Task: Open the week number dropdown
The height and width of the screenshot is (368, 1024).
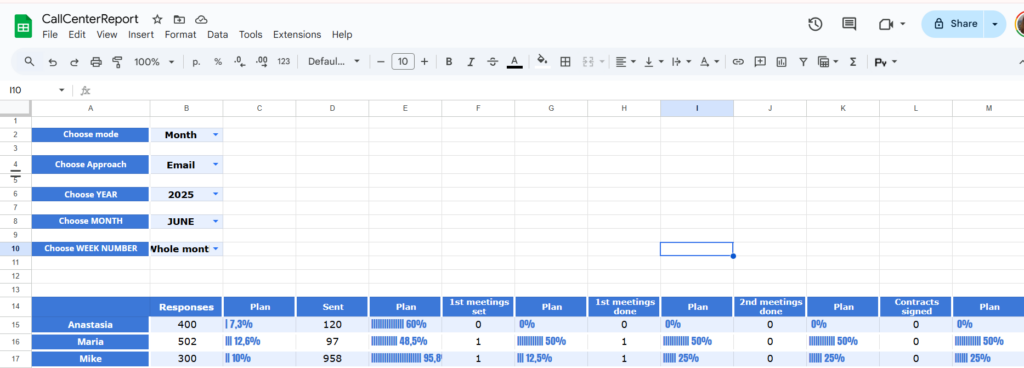Action: pyautogui.click(x=216, y=249)
